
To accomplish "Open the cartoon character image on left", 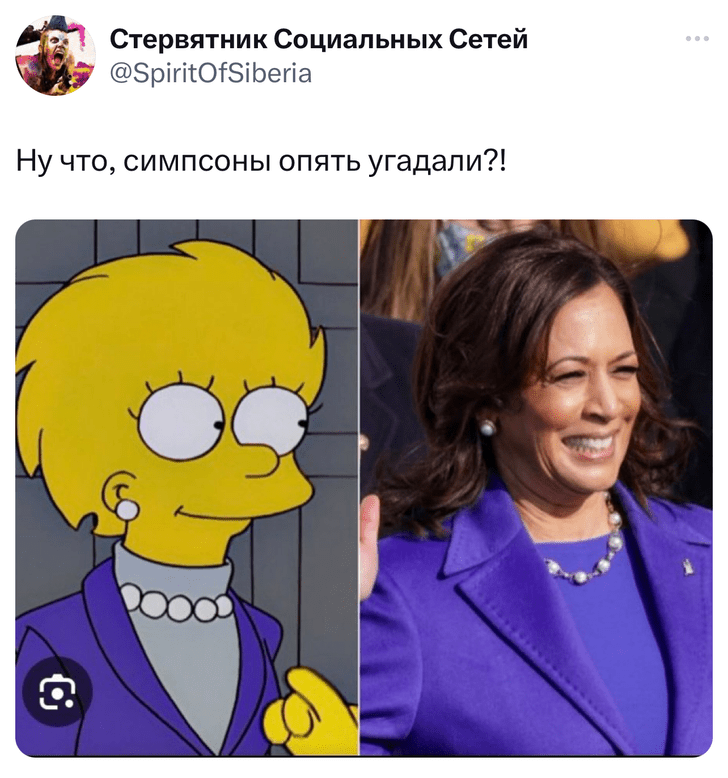I will [187, 488].
